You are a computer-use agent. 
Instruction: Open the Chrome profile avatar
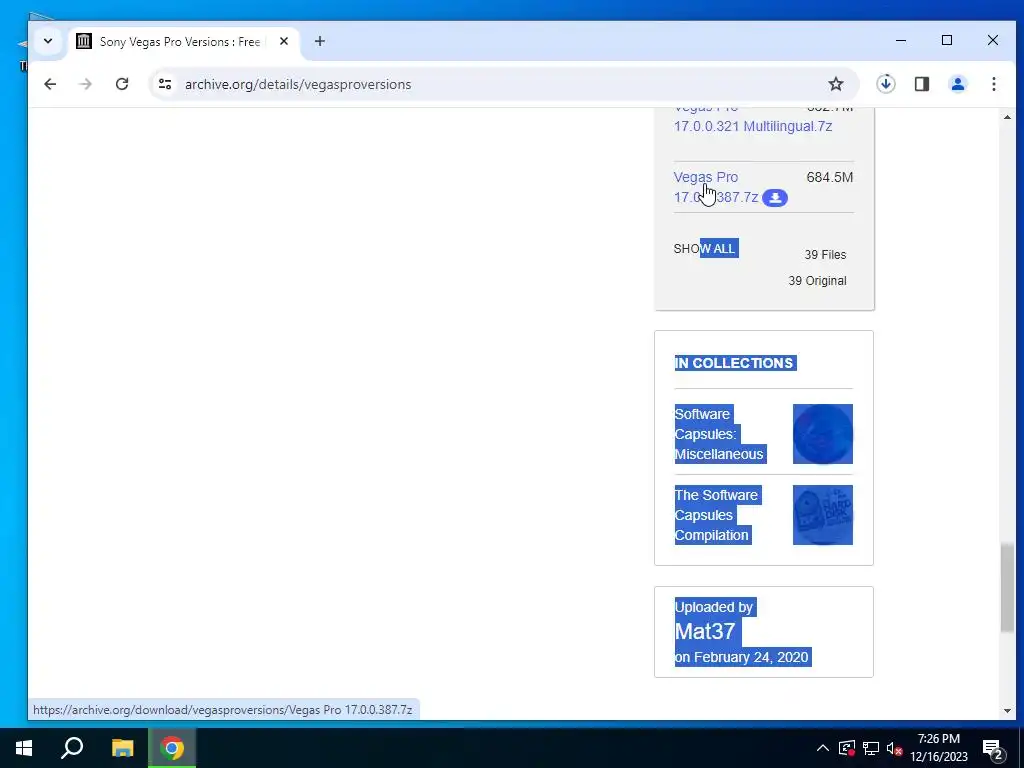pos(957,84)
